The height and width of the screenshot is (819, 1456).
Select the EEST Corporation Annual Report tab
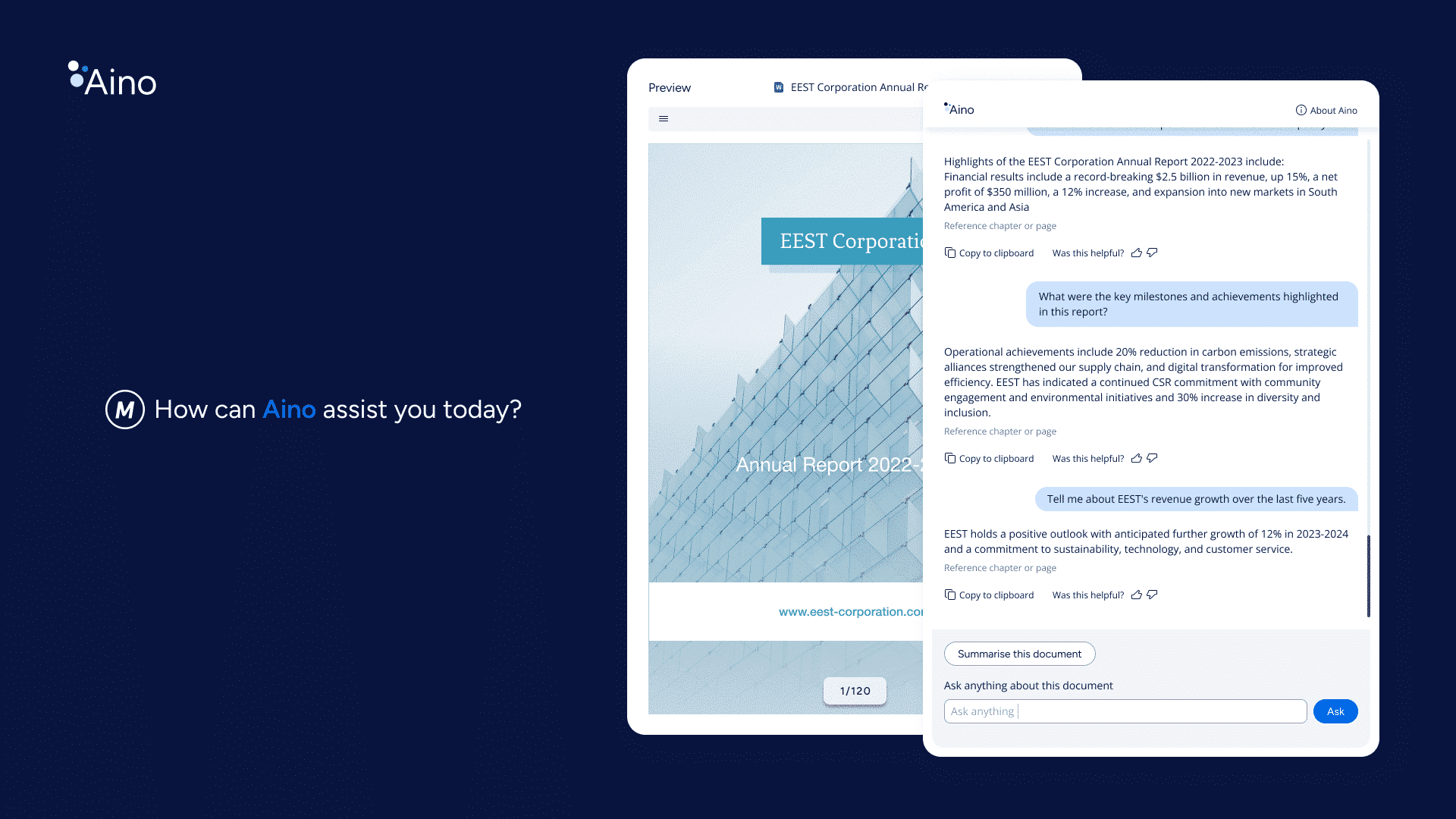click(856, 87)
